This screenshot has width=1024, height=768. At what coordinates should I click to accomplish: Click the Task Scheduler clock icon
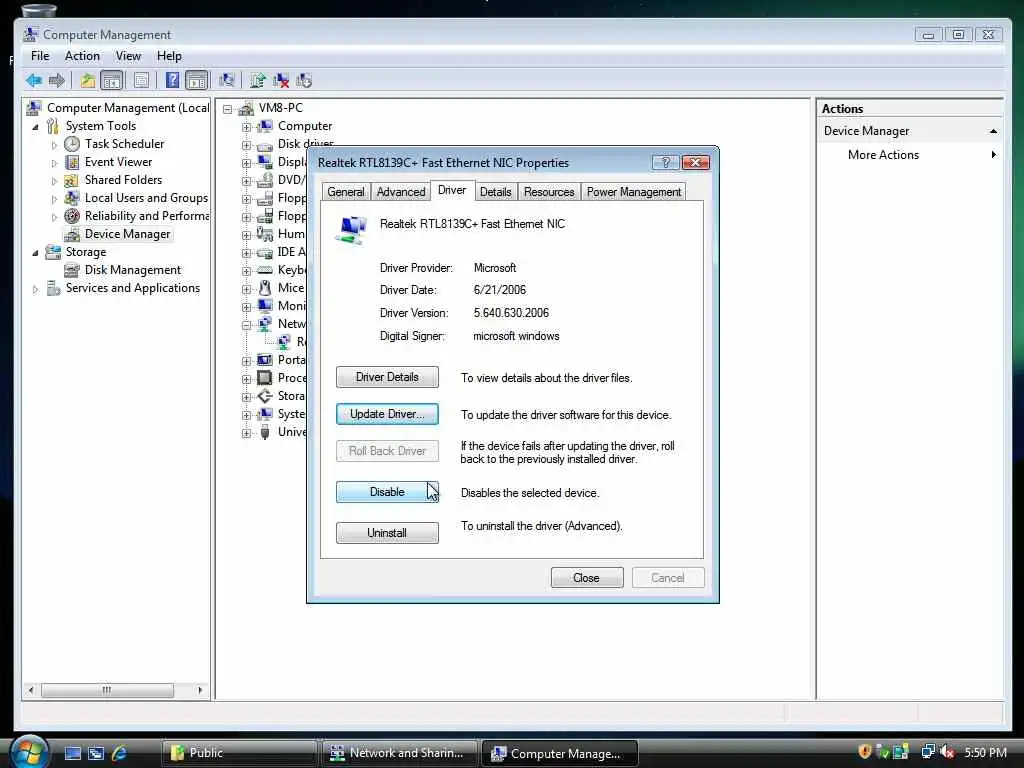pos(72,144)
